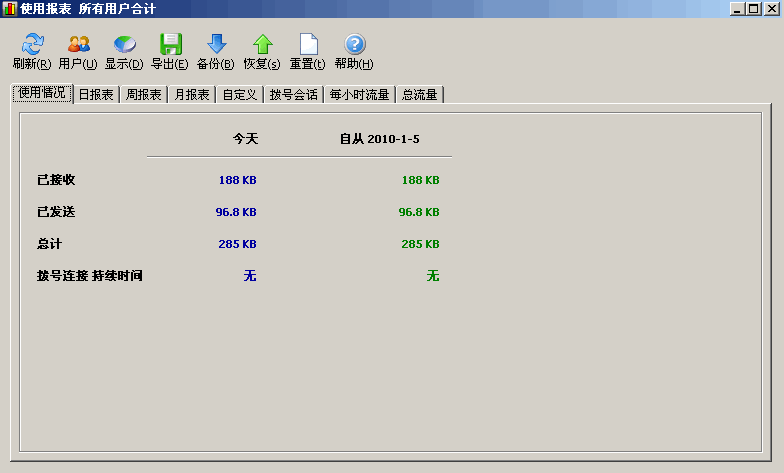
Task: Click the 已发送 row label
Action: click(56, 212)
